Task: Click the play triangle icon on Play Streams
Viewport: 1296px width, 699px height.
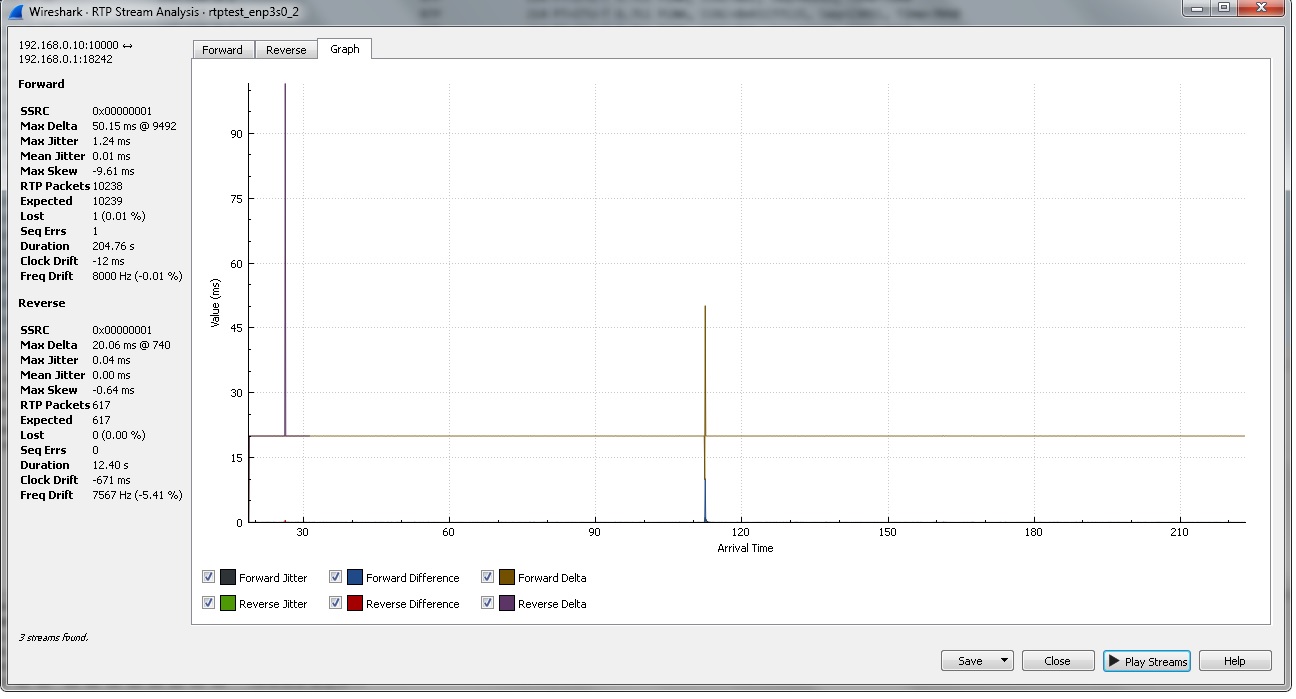Action: [1114, 661]
